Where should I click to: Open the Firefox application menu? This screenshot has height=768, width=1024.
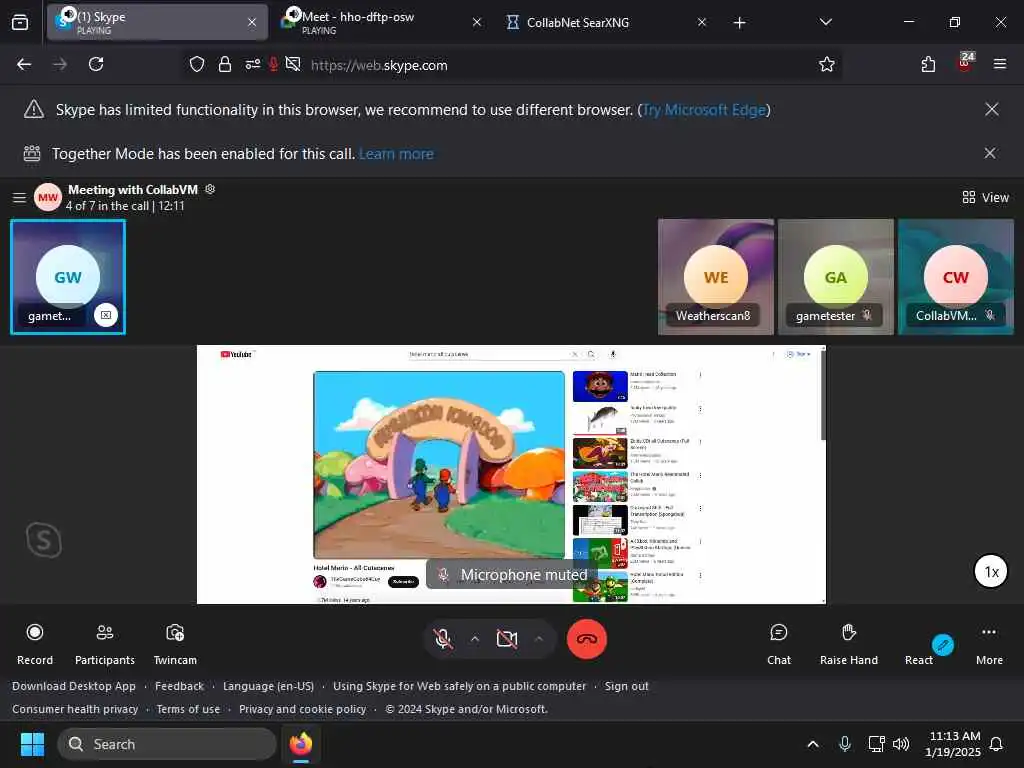click(x=999, y=64)
